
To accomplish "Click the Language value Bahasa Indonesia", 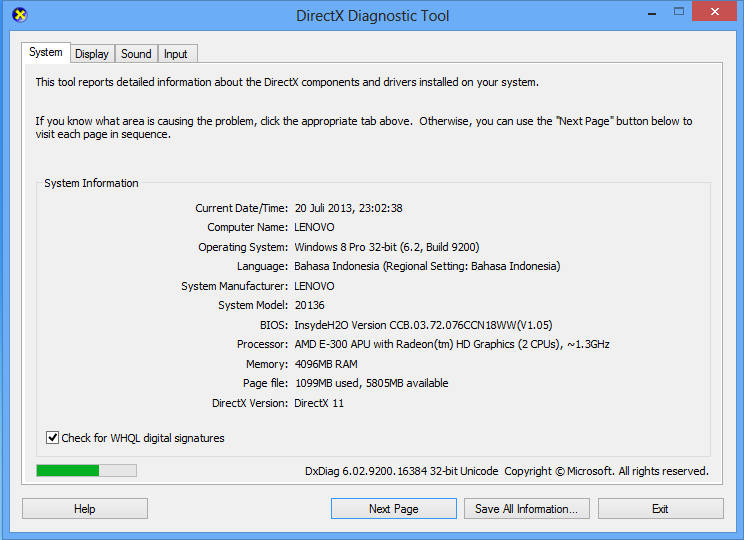I will (427, 266).
